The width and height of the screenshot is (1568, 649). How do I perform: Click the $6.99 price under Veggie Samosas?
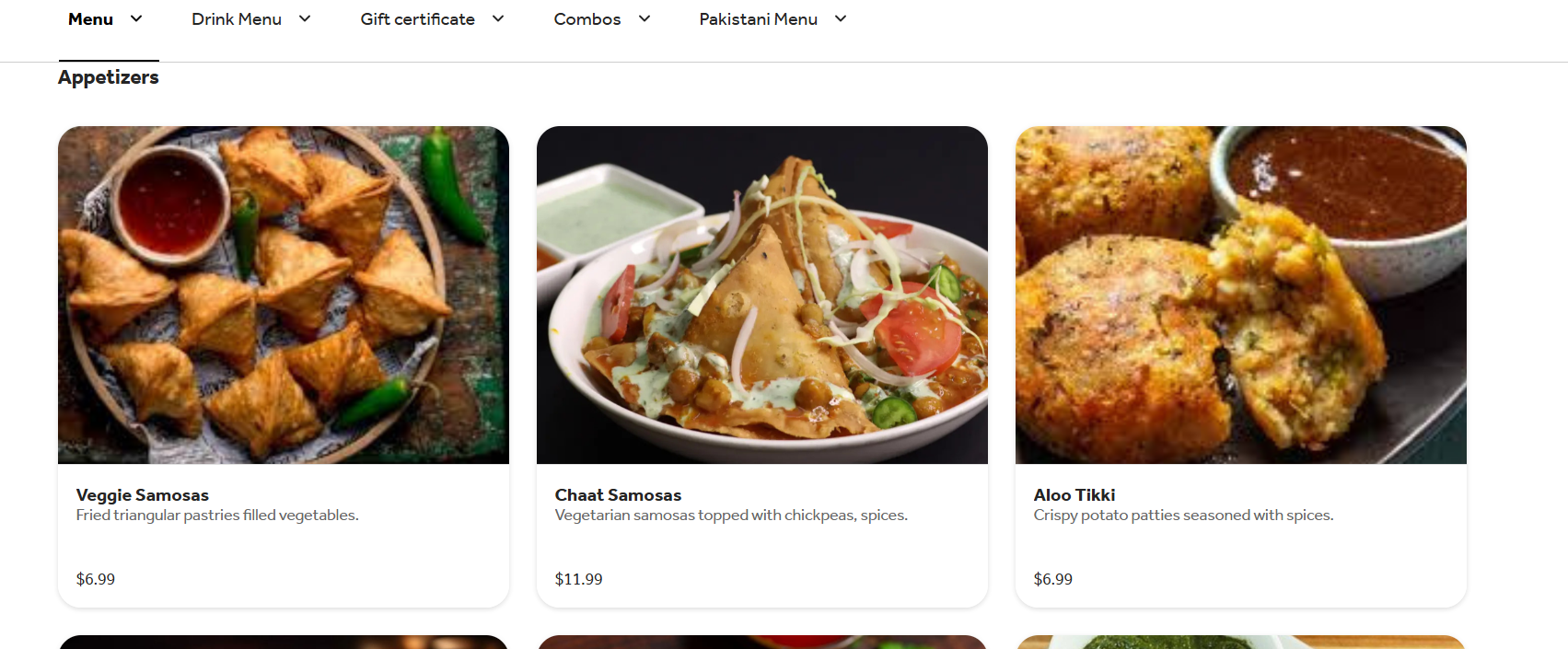(x=95, y=579)
